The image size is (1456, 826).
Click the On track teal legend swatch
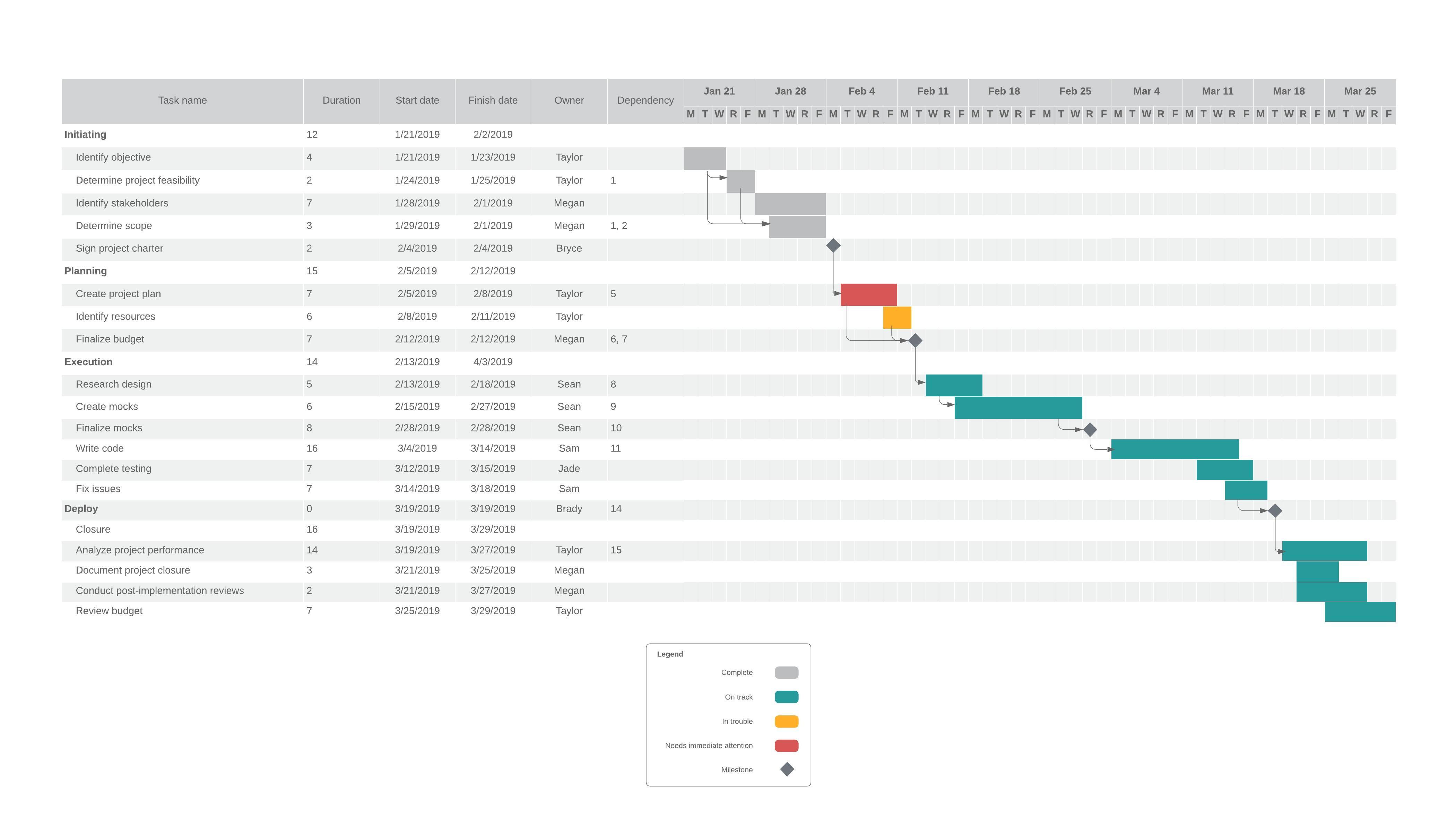click(786, 697)
